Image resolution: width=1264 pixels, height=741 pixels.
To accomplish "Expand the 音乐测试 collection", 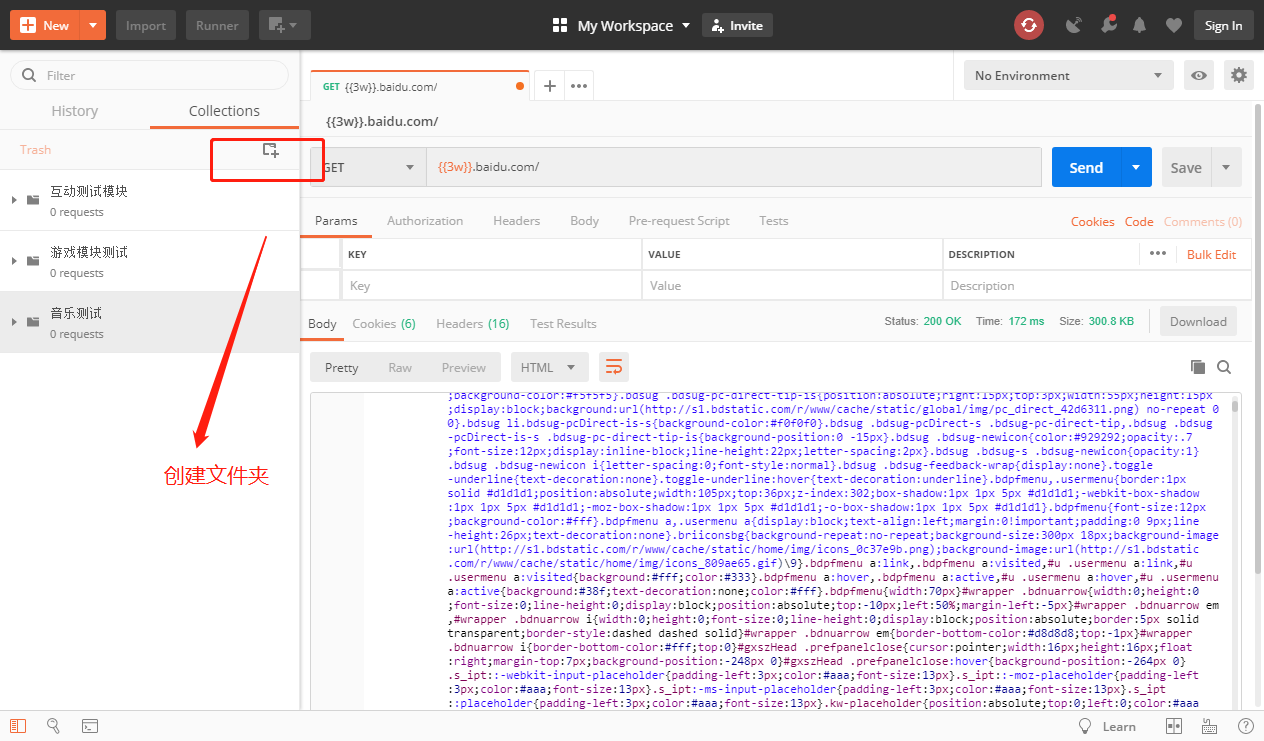I will point(14,322).
